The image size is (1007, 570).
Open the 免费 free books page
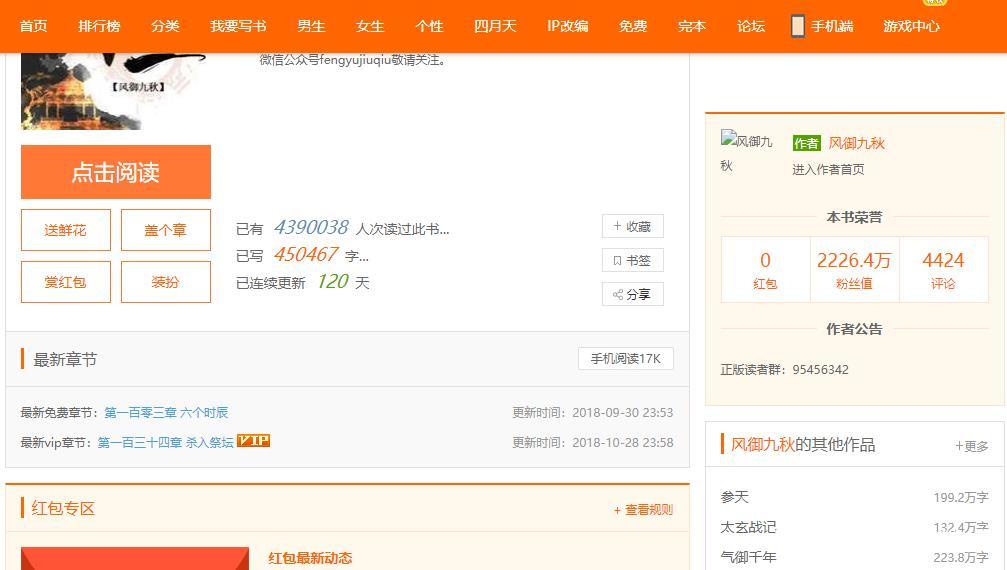pos(633,26)
